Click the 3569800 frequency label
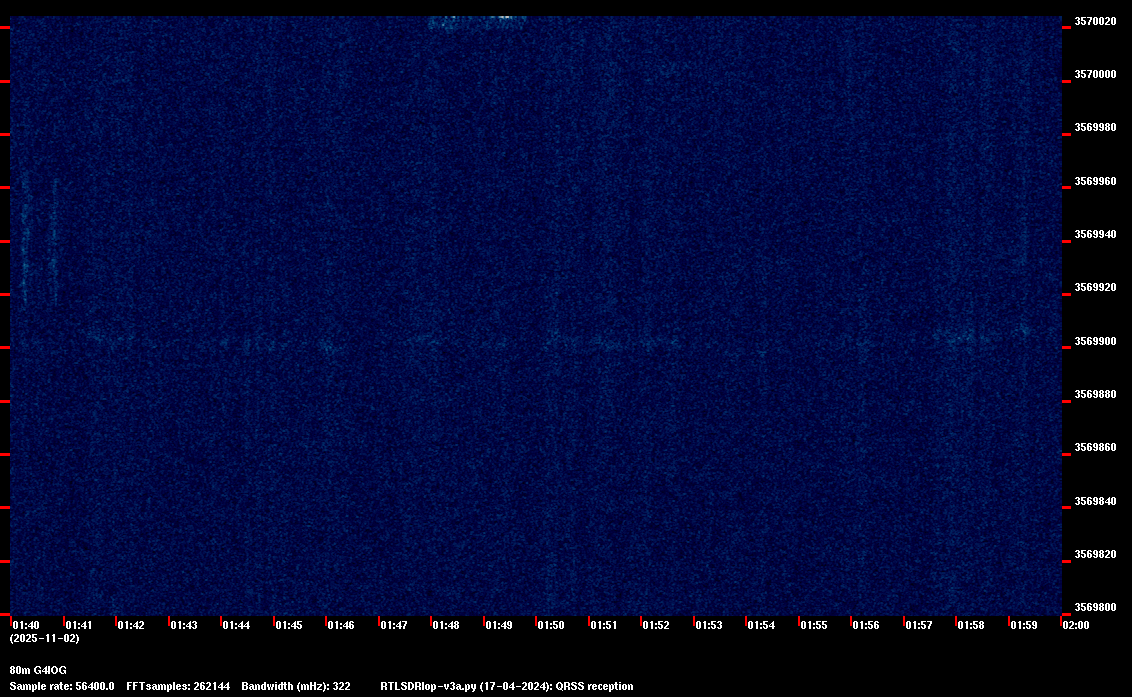This screenshot has width=1132, height=697. (1095, 607)
